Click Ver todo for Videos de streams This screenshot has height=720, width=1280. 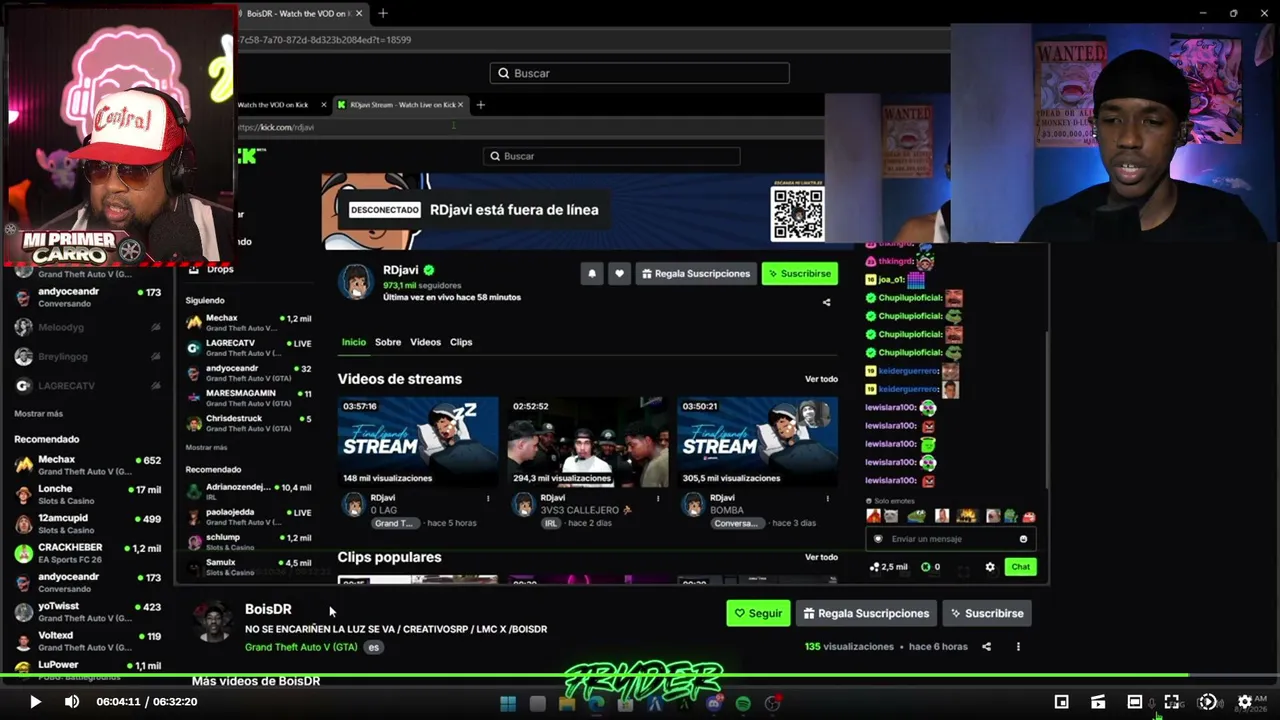pos(821,379)
